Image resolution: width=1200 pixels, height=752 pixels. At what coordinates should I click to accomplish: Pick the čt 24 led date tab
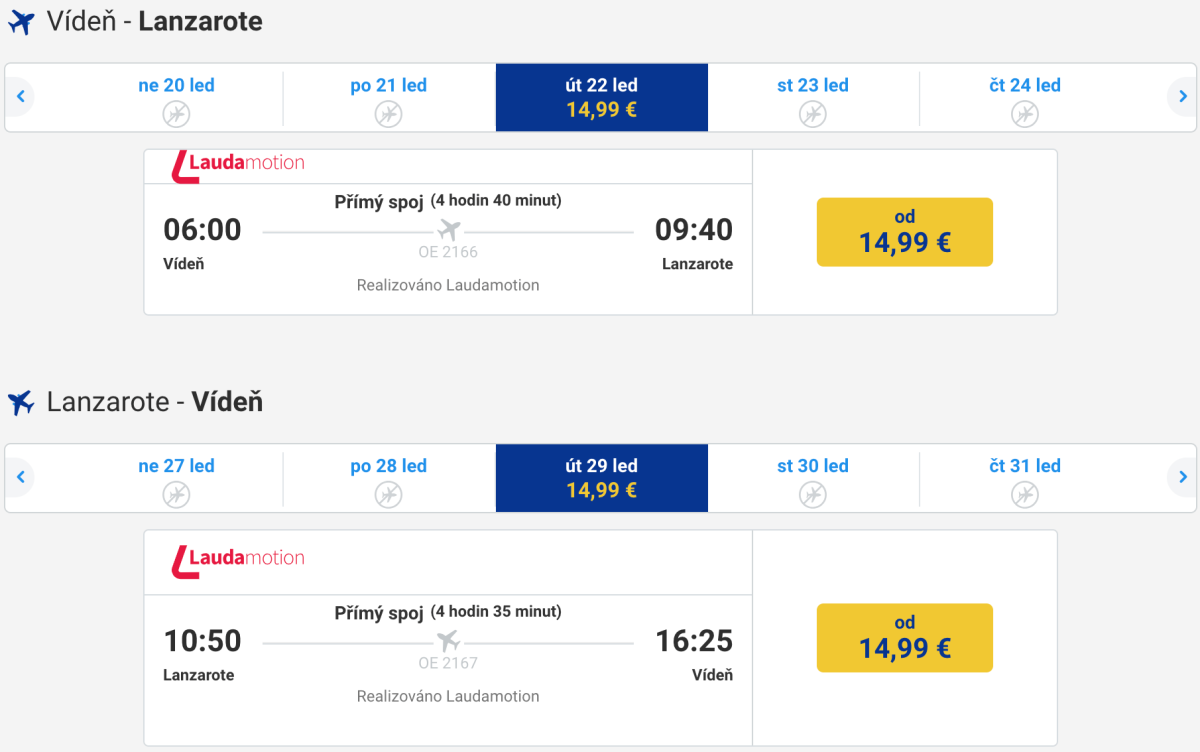1024,98
